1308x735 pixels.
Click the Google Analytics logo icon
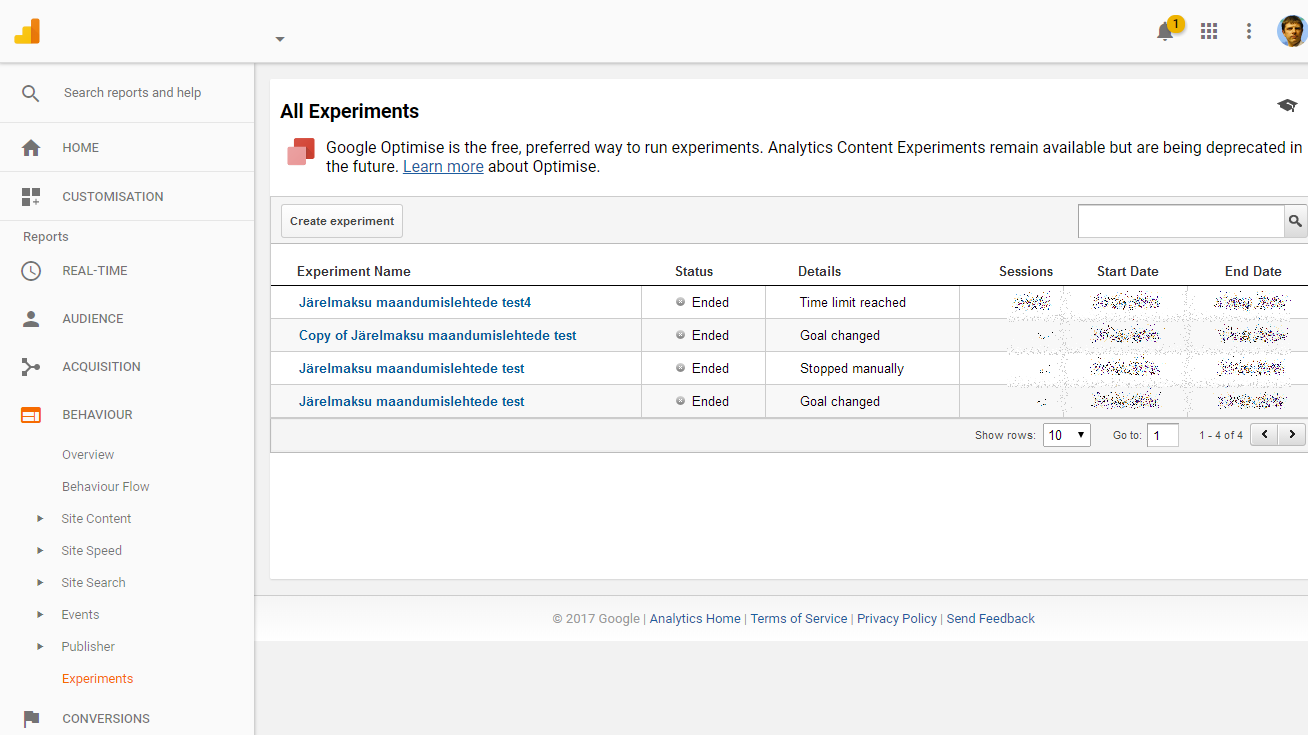27,31
